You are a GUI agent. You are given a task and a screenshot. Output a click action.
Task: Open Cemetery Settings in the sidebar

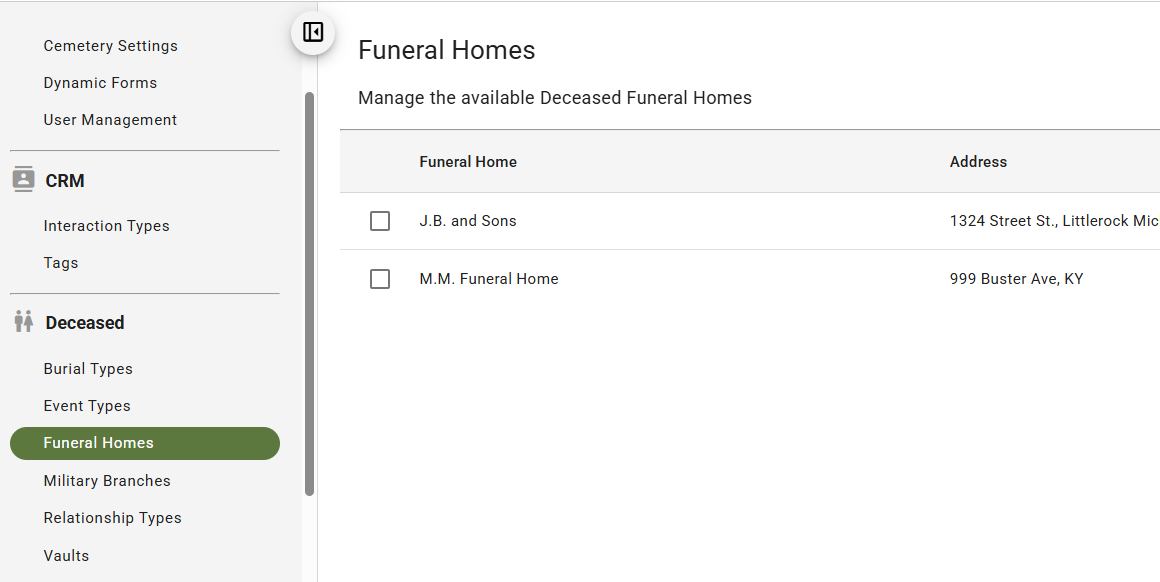click(x=110, y=46)
